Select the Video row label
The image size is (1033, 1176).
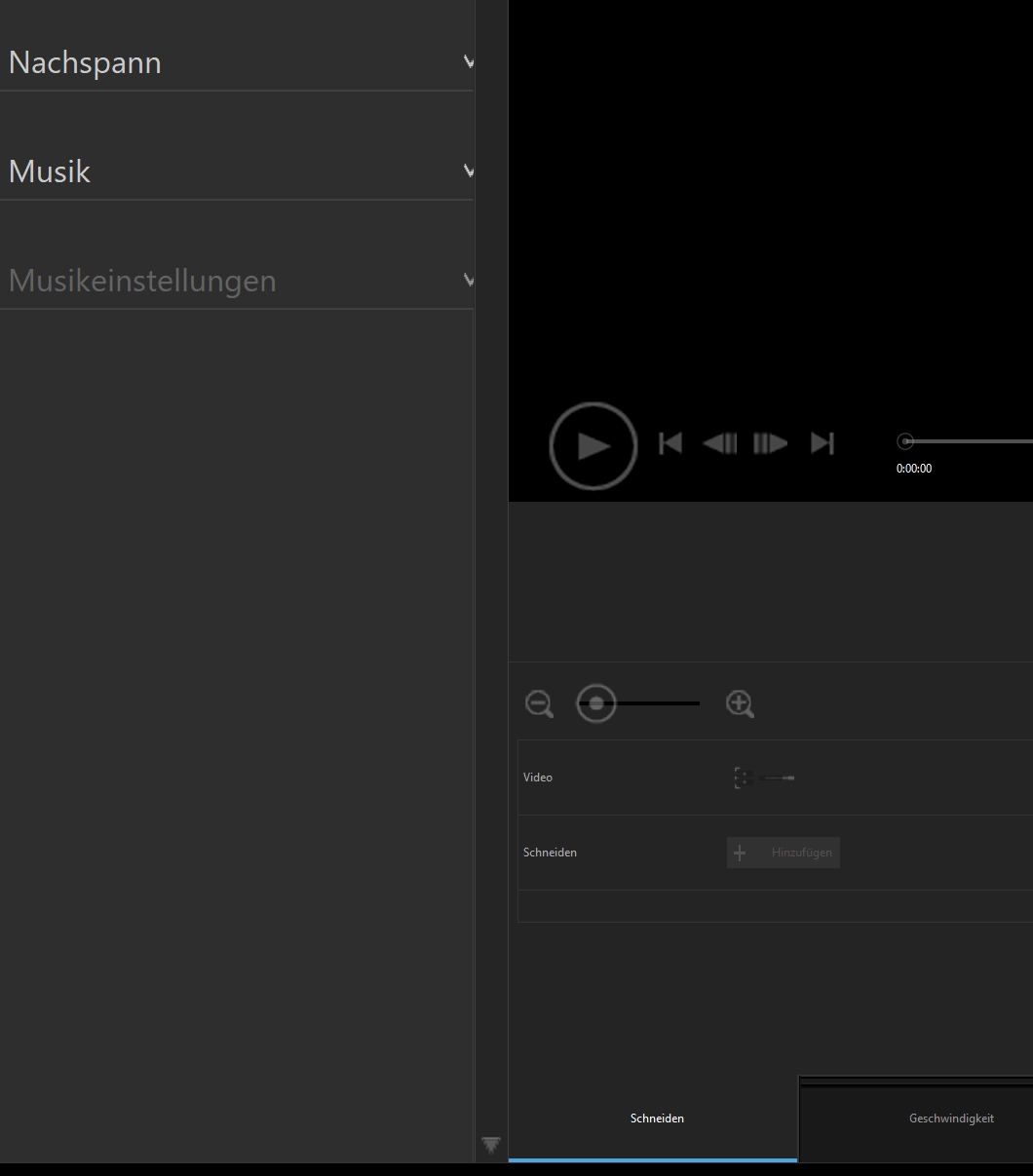click(538, 778)
